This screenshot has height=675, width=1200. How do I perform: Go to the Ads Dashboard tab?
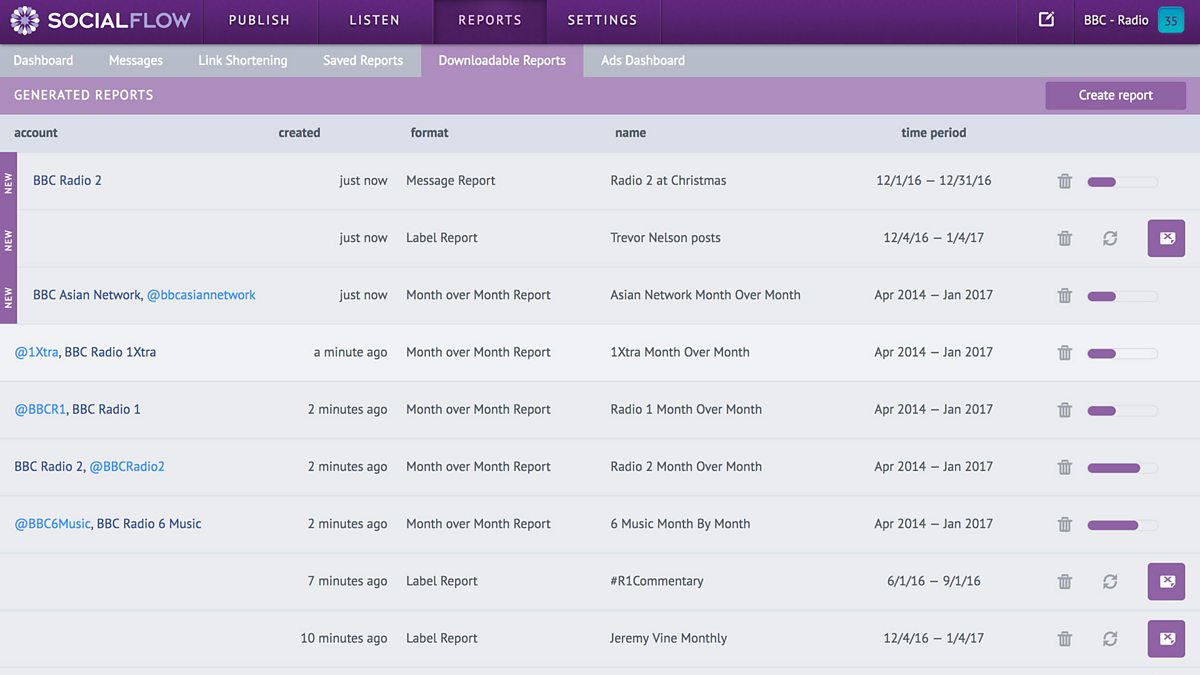(643, 60)
